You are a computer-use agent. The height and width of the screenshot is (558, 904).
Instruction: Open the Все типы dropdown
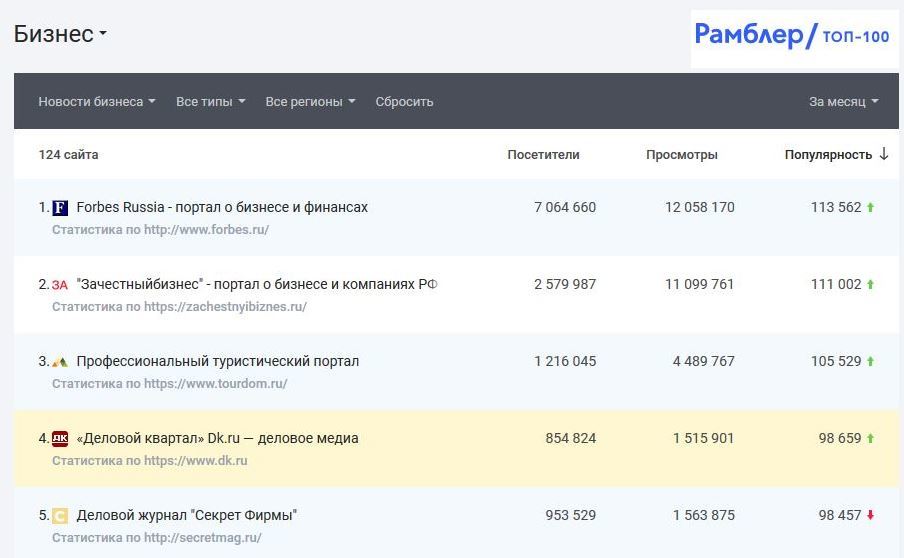click(210, 102)
